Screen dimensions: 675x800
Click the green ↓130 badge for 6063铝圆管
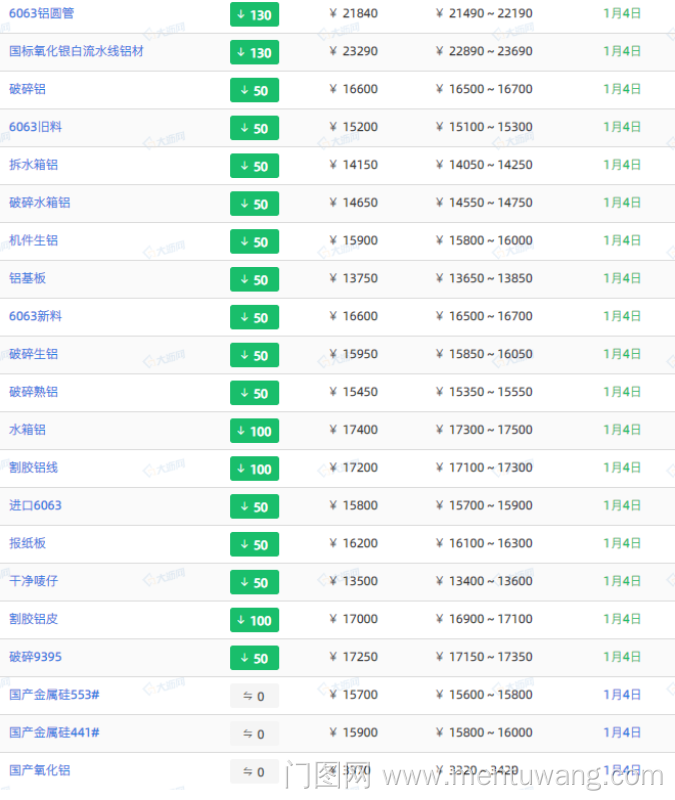pyautogui.click(x=254, y=15)
